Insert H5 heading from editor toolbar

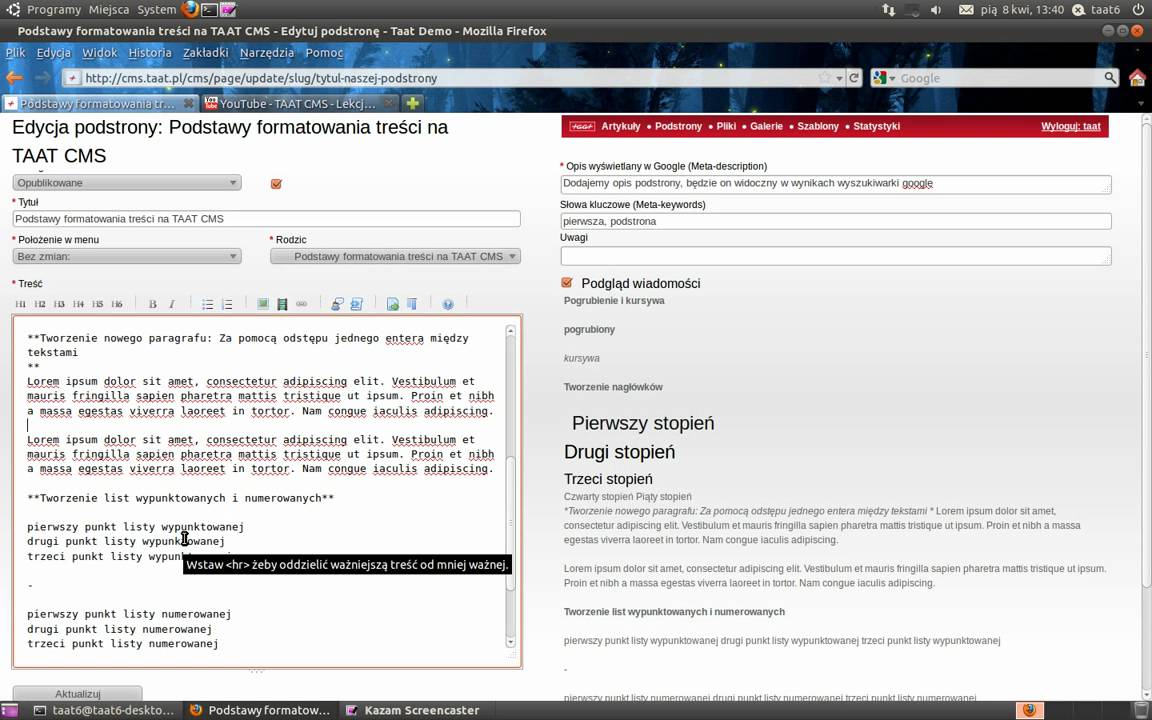click(x=97, y=304)
